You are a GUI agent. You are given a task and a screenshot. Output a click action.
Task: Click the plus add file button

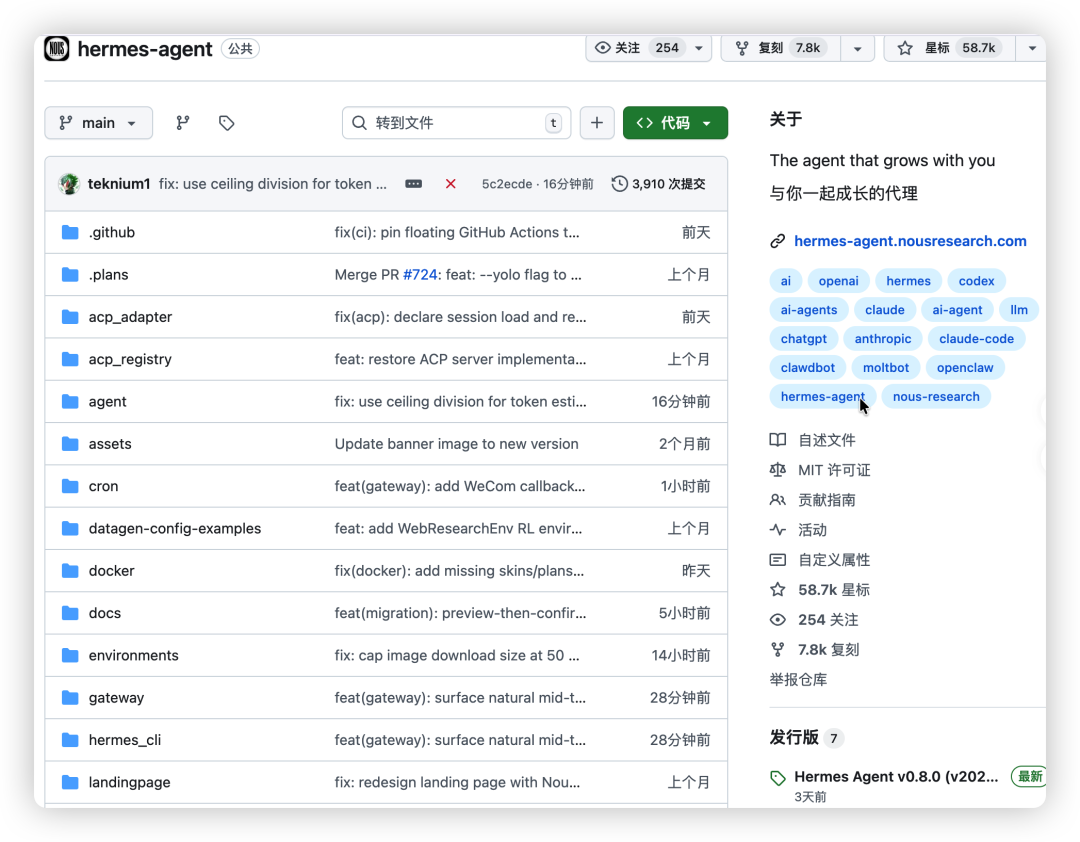596,123
